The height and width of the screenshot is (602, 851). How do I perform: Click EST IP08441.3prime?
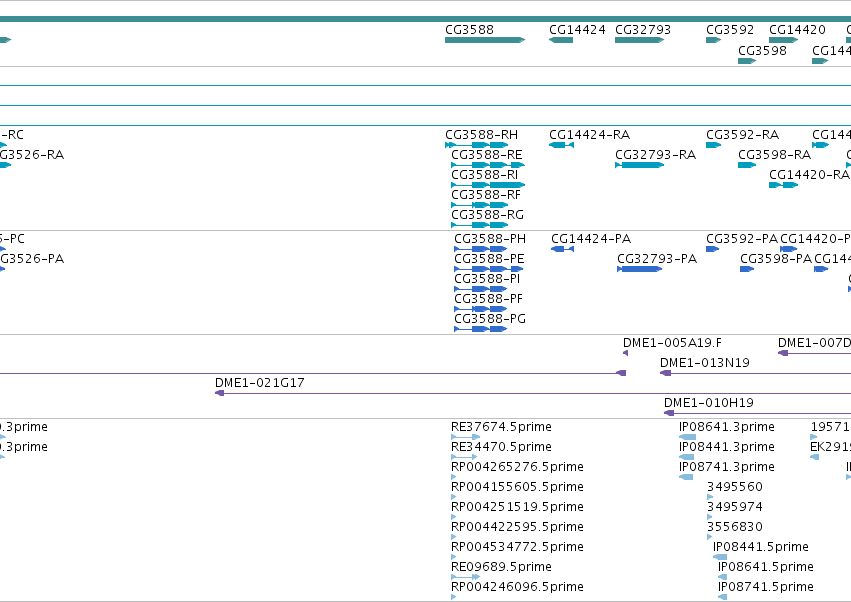[687, 457]
